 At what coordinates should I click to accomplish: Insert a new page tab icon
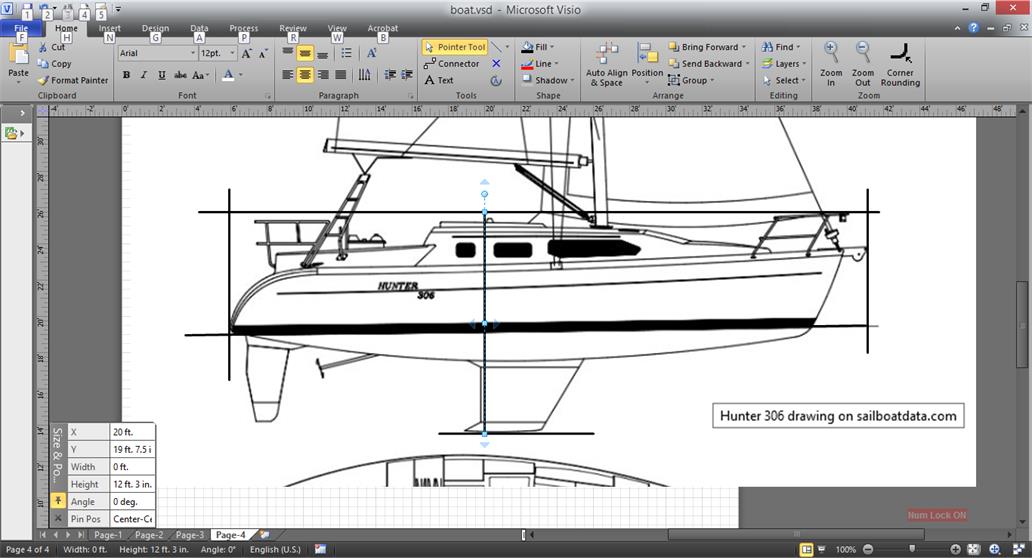pyautogui.click(x=264, y=535)
